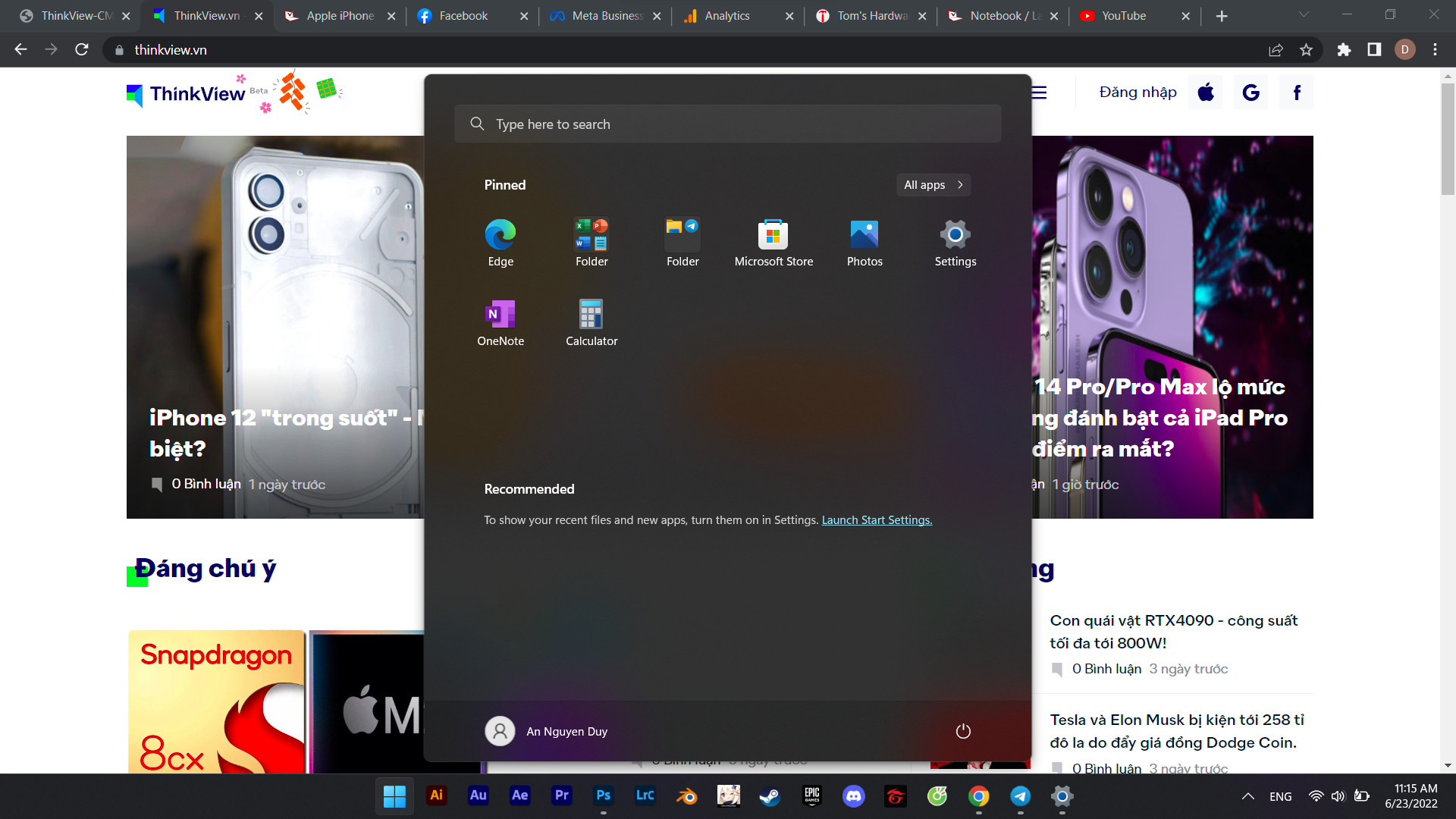Screen dimensions: 1456x819
Task: Follow the Launch Start Settings link
Action: (877, 520)
